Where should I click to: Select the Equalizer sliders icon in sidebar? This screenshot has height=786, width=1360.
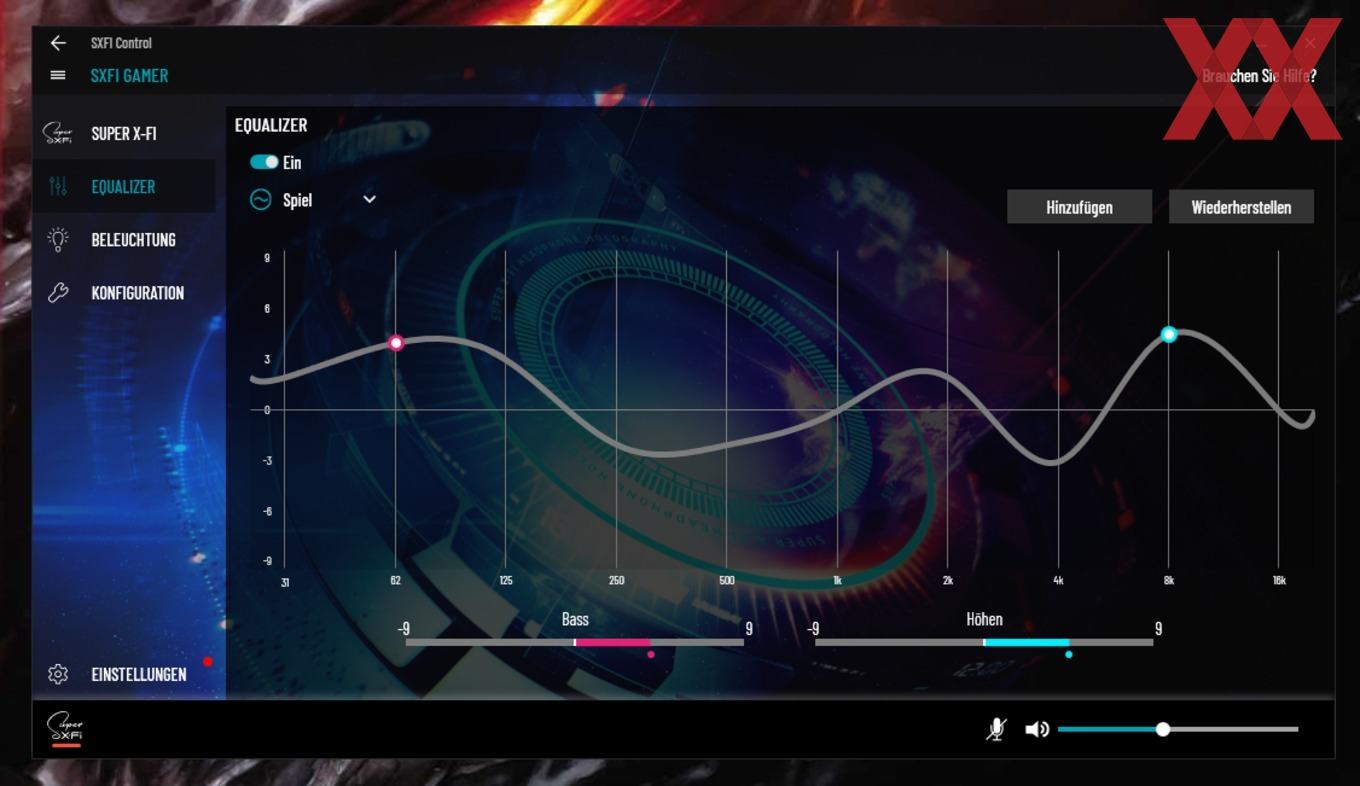coord(58,186)
